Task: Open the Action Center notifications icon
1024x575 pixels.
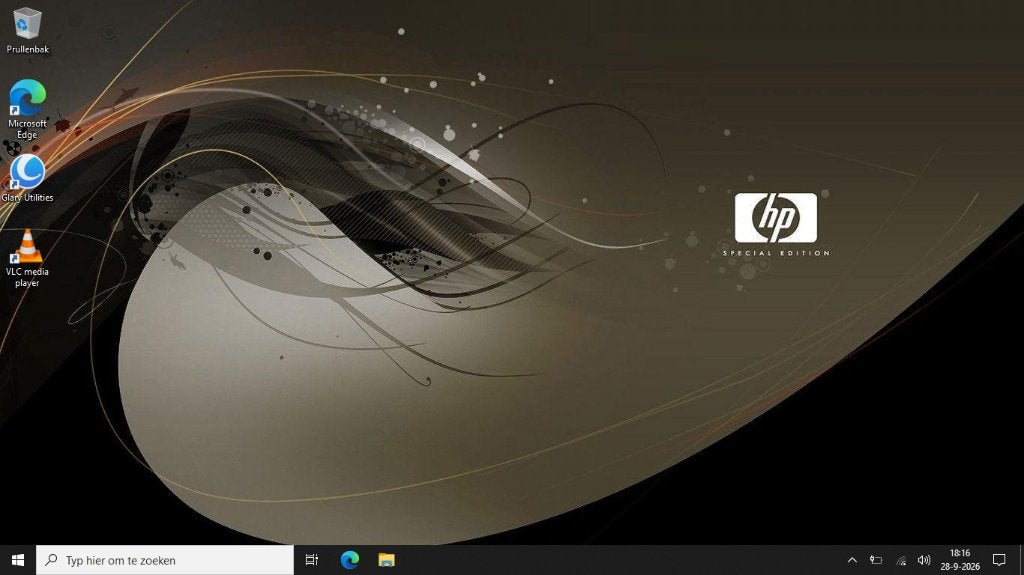Action: pyautogui.click(x=999, y=560)
